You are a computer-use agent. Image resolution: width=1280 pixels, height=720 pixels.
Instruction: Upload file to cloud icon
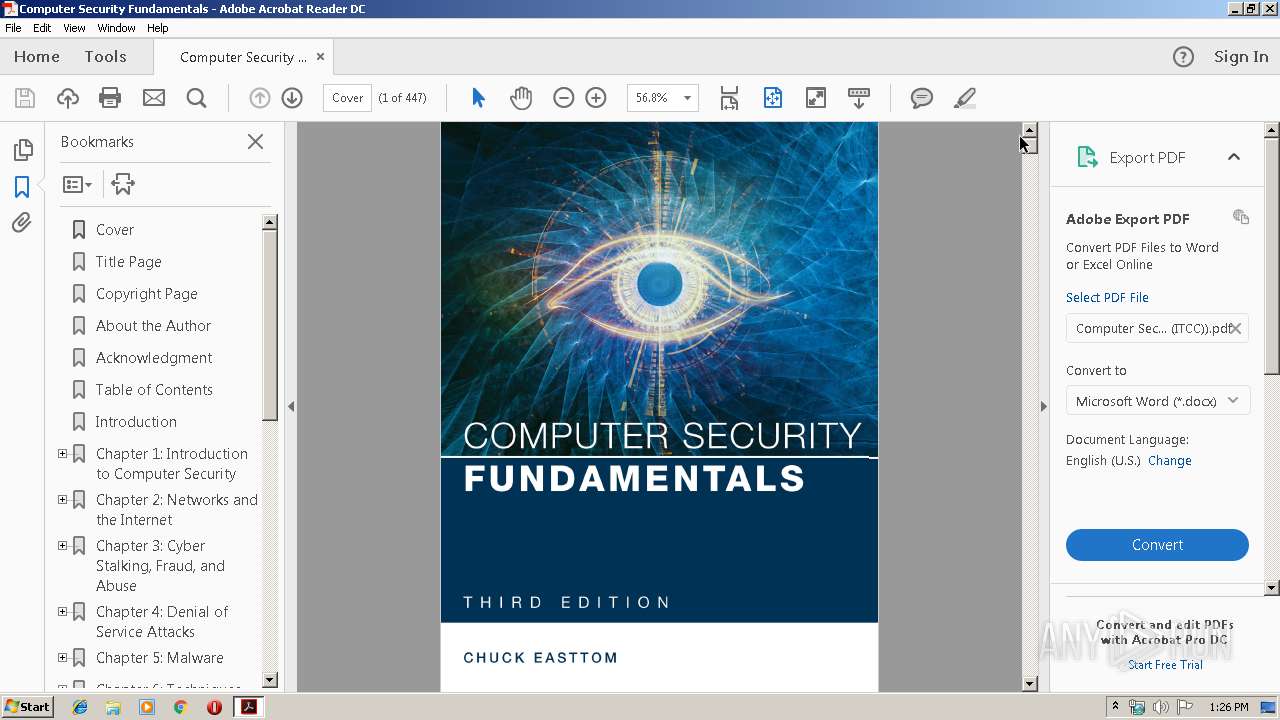(68, 98)
